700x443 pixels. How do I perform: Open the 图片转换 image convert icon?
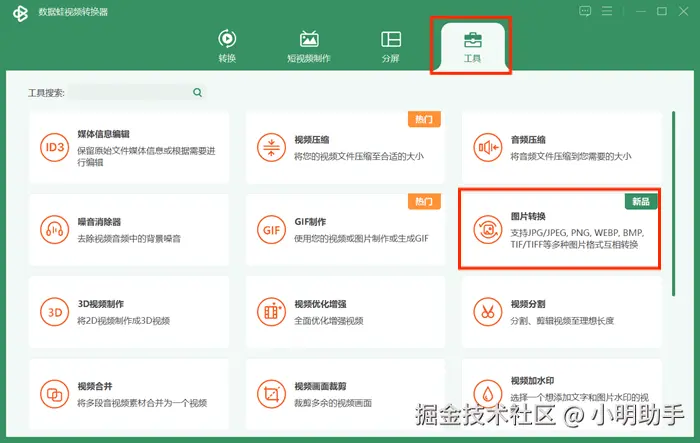point(488,230)
